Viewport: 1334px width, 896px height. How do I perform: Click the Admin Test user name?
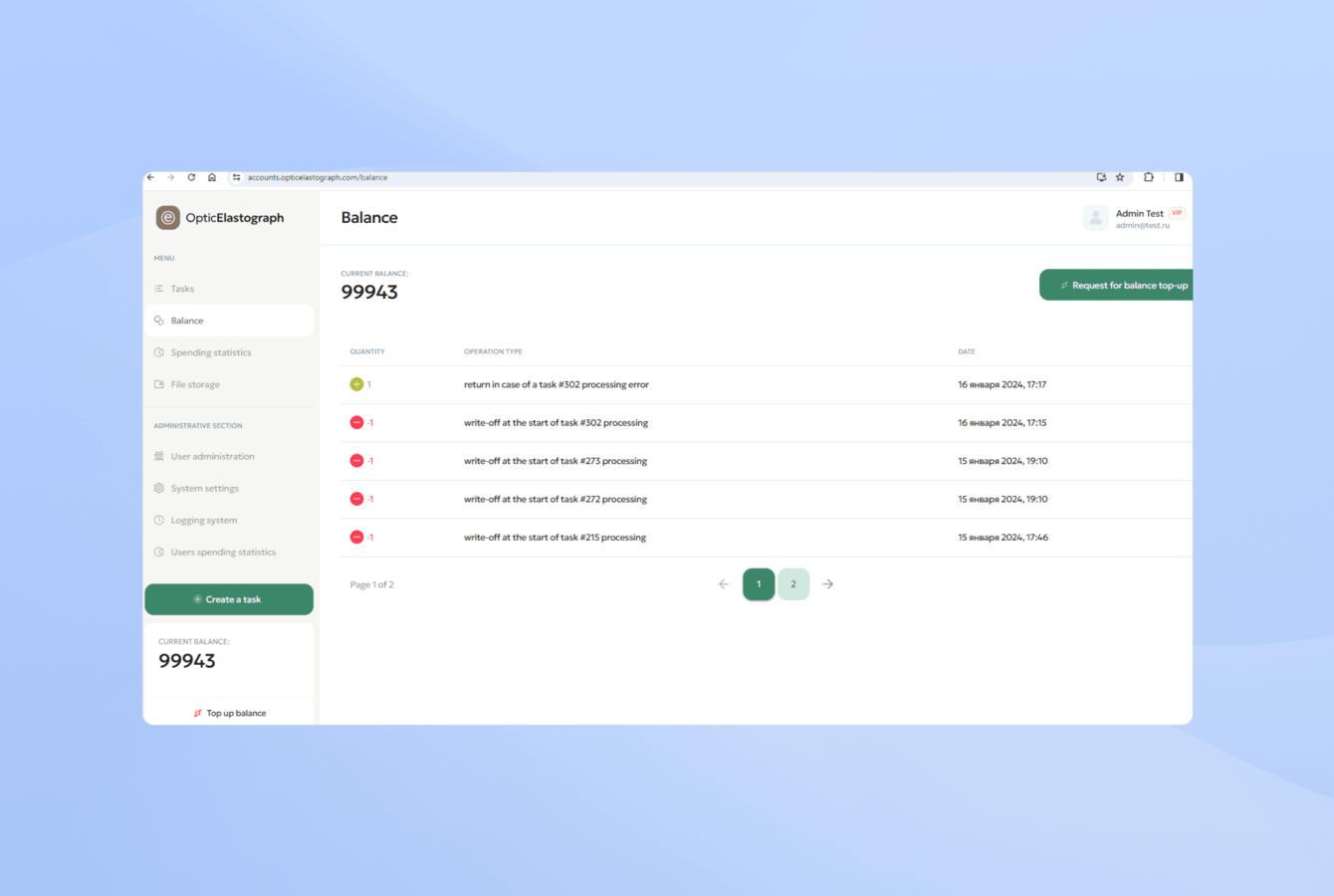coord(1140,213)
